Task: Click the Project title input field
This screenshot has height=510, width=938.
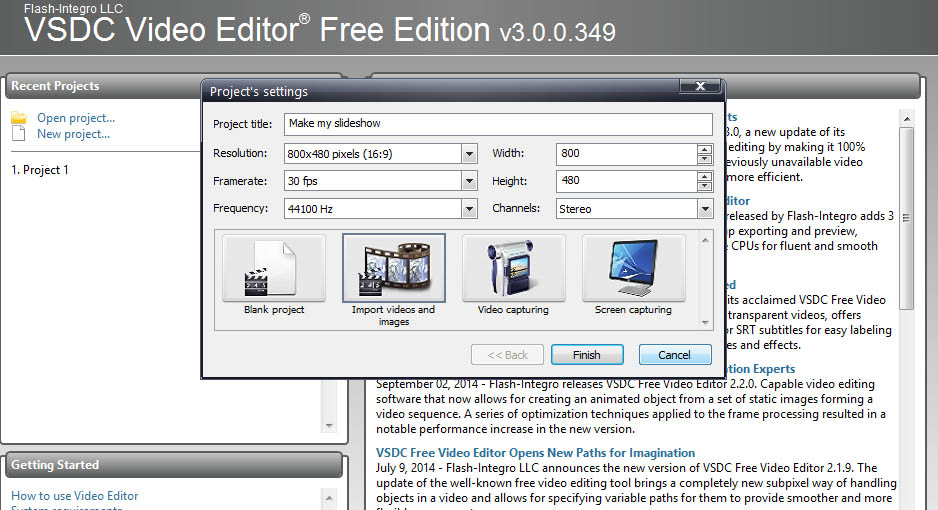Action: 498,124
